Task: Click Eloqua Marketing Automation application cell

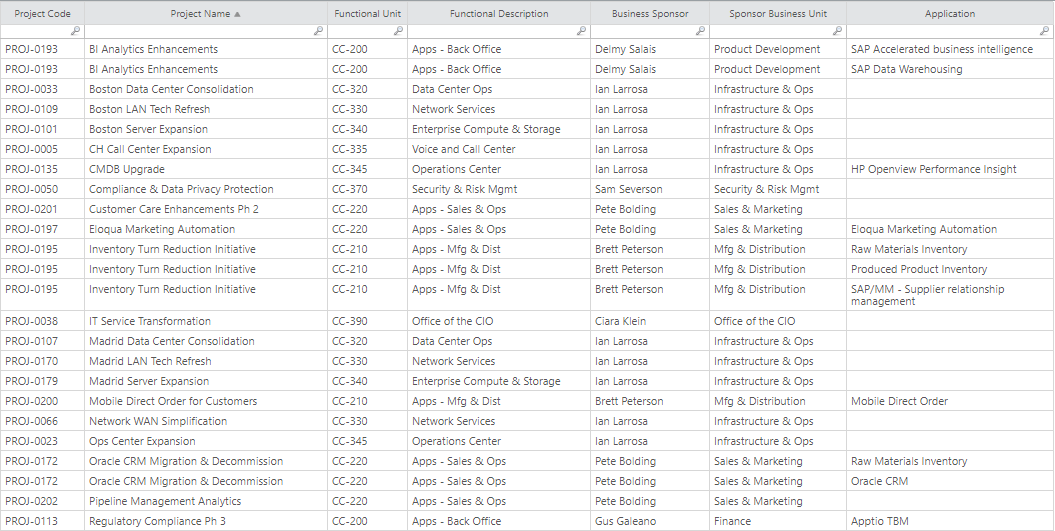Action: pyautogui.click(x=950, y=229)
